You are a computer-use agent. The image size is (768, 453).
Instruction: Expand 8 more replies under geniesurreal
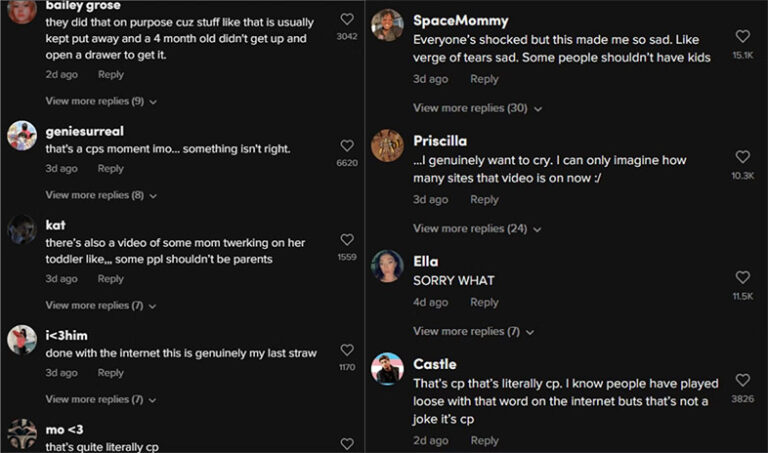pyautogui.click(x=101, y=195)
